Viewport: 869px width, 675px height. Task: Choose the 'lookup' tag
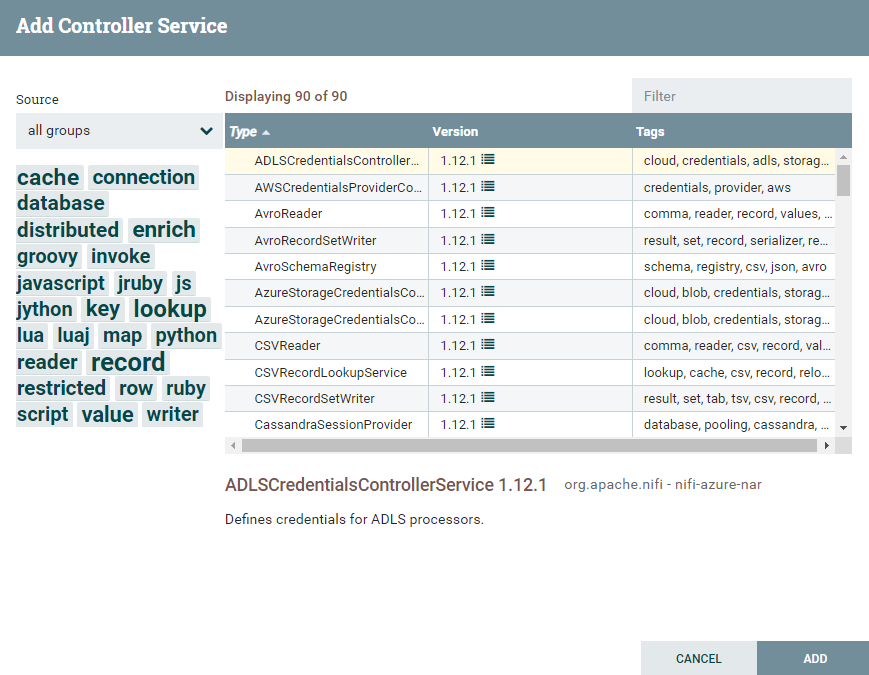pyautogui.click(x=170, y=309)
